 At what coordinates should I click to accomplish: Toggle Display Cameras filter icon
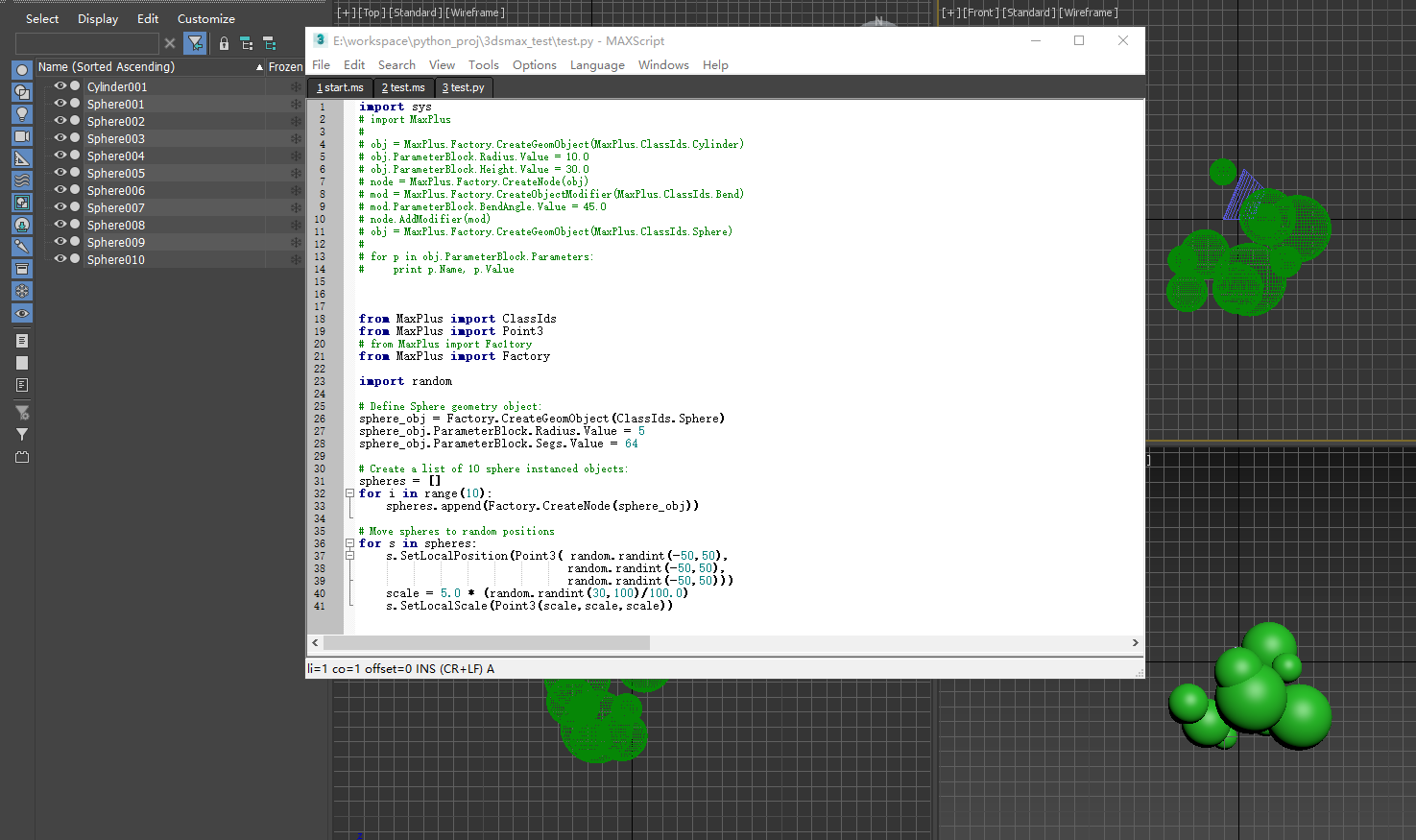pos(22,136)
